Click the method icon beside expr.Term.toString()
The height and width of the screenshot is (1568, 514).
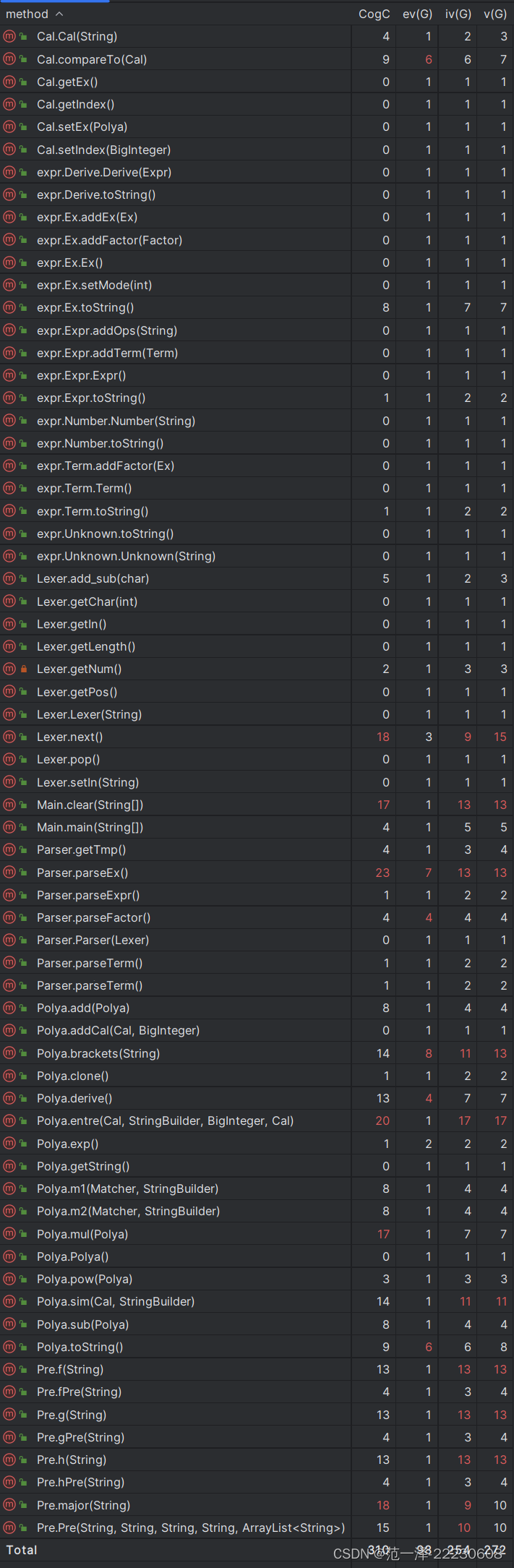tap(9, 511)
